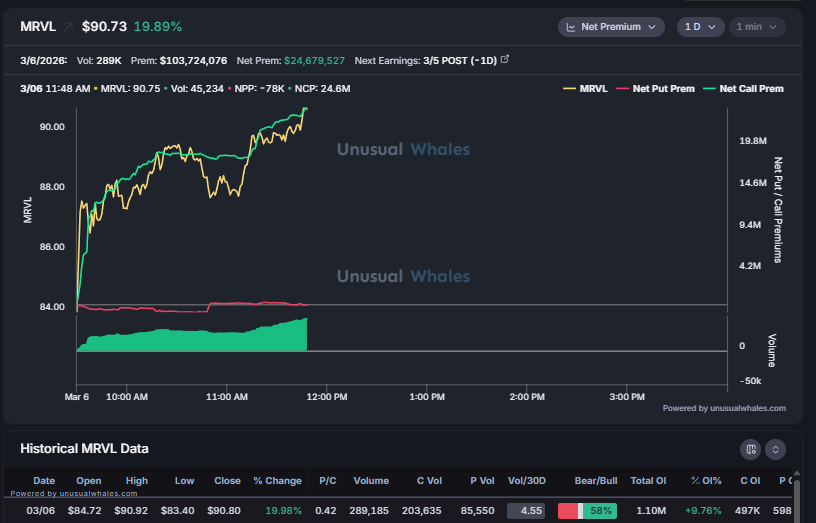Expand the 1 D timeframe dropdown
The height and width of the screenshot is (523, 816).
tap(700, 27)
